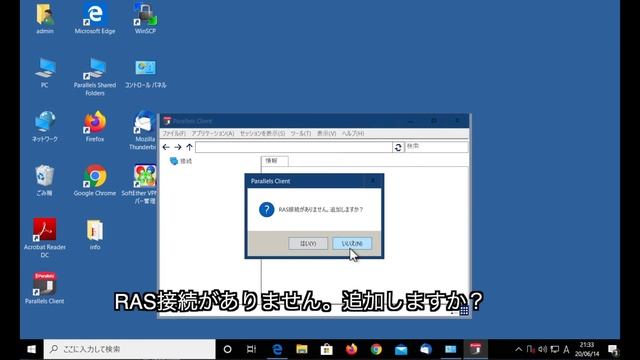Screen dimensions: 640x360
Task: Maximize the Parallels Client main window
Action: coord(434,121)
